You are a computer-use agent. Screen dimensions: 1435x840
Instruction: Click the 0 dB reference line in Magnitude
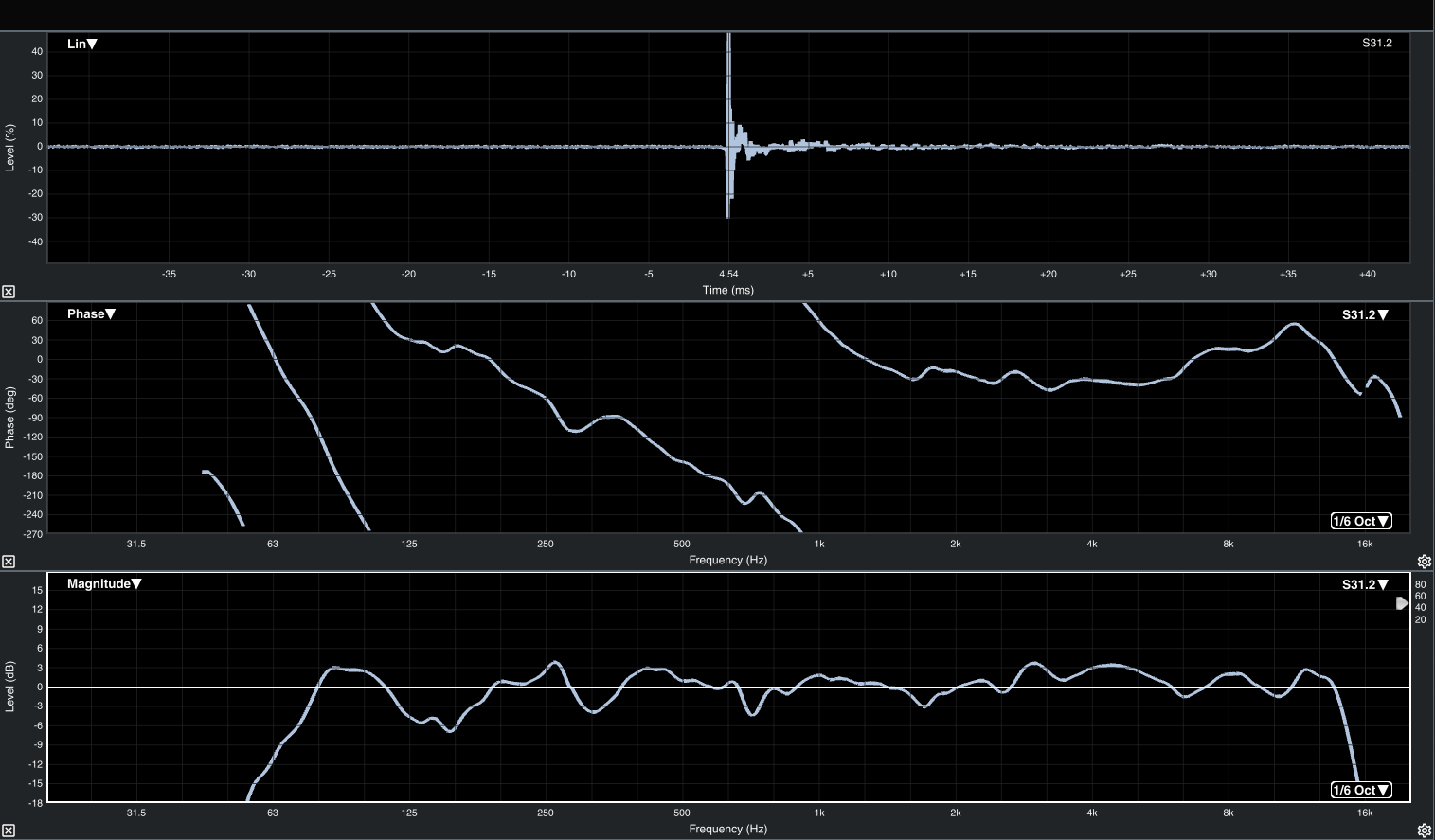pos(852,687)
